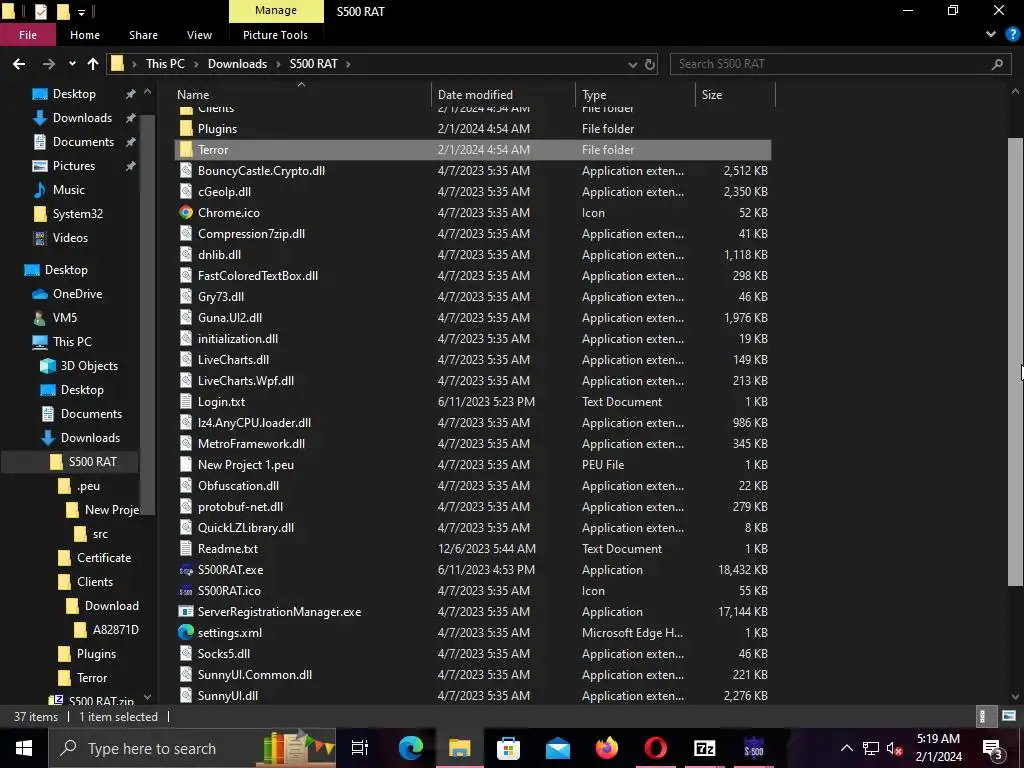Show hidden system tray icons
Screen dimensions: 1024x768
846,748
